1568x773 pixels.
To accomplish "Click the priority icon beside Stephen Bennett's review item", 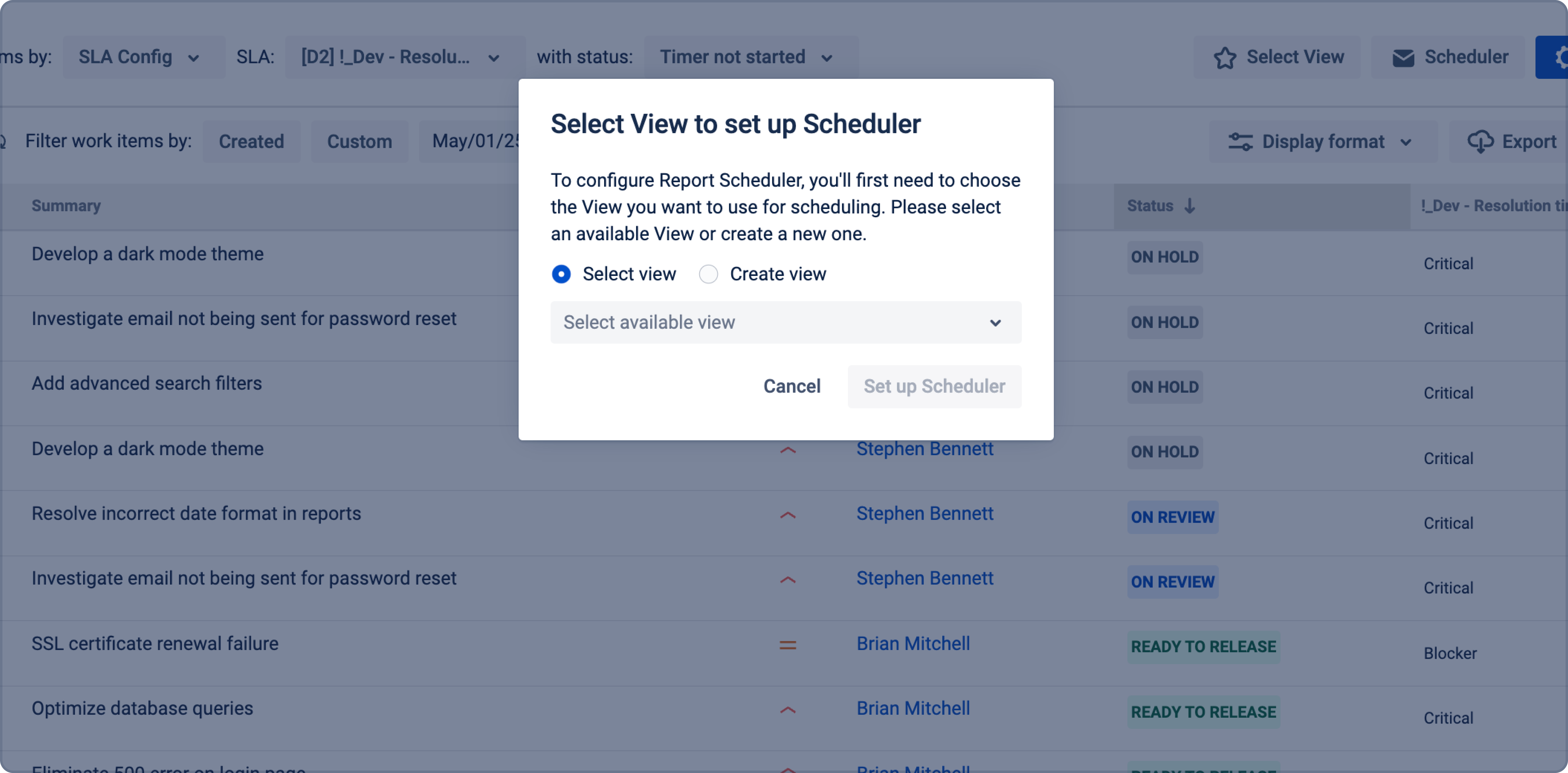I will (x=788, y=515).
